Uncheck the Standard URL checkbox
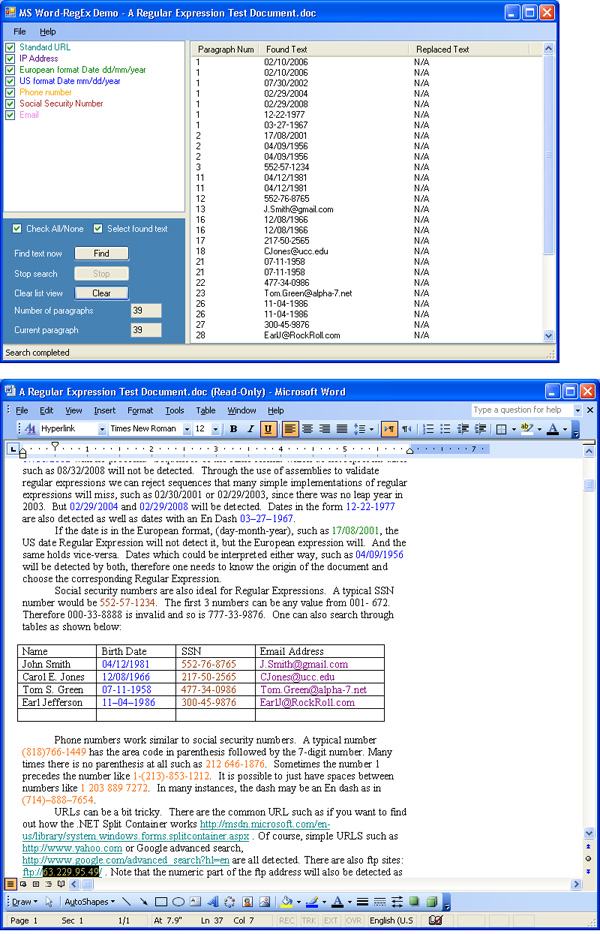600x934 pixels. click(10, 47)
